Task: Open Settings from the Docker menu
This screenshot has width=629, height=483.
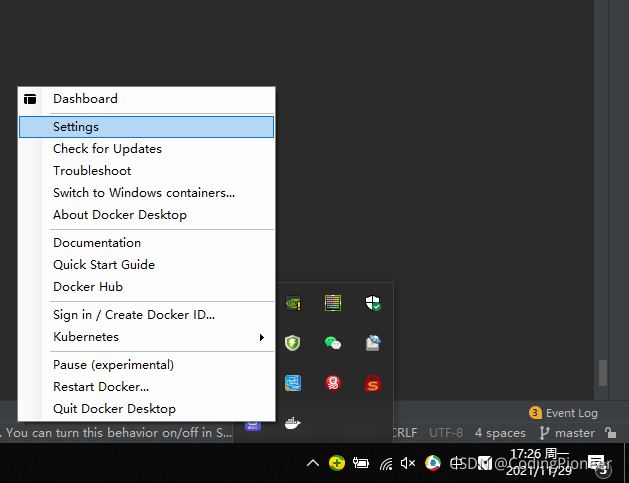Action: coord(146,127)
